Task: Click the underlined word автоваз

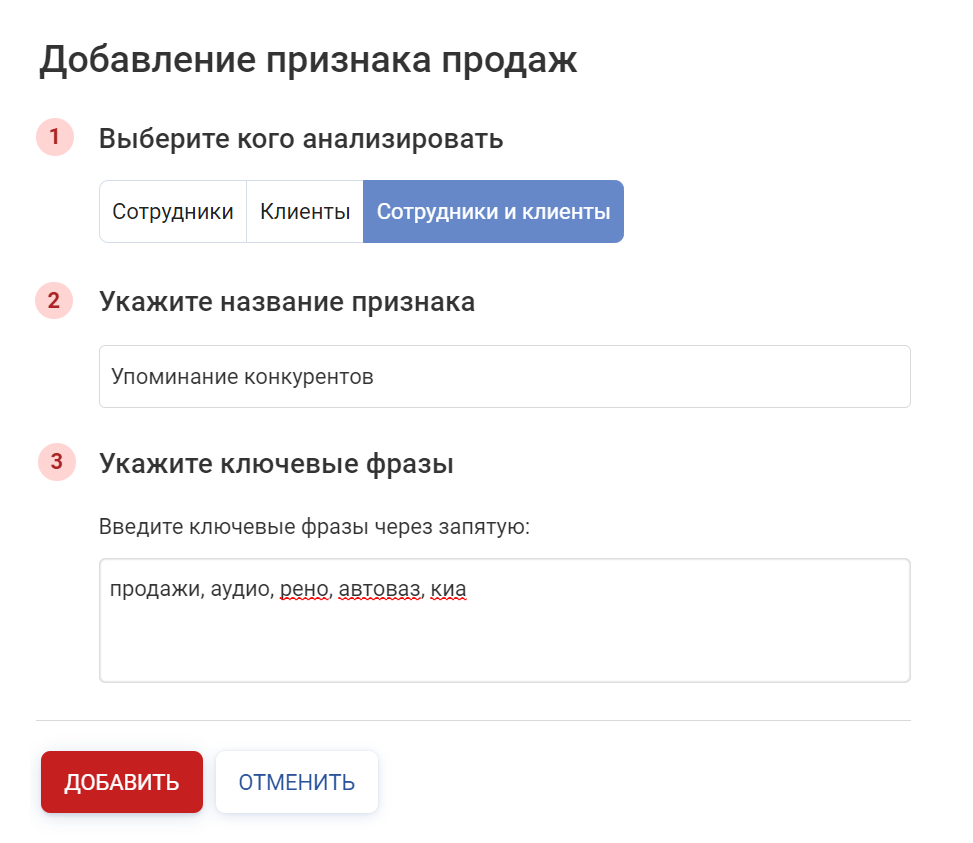Action: tap(381, 590)
